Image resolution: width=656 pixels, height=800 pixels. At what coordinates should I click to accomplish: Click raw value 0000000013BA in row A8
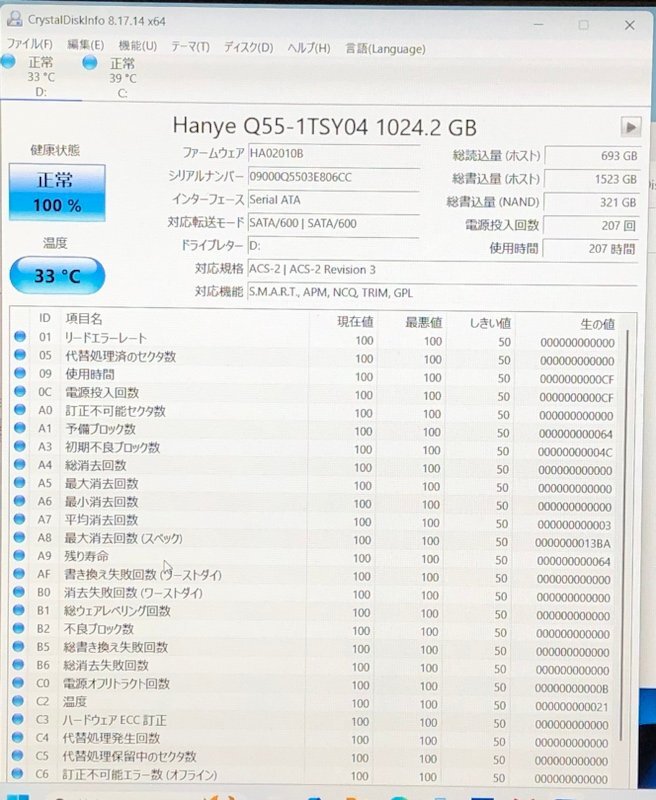572,543
